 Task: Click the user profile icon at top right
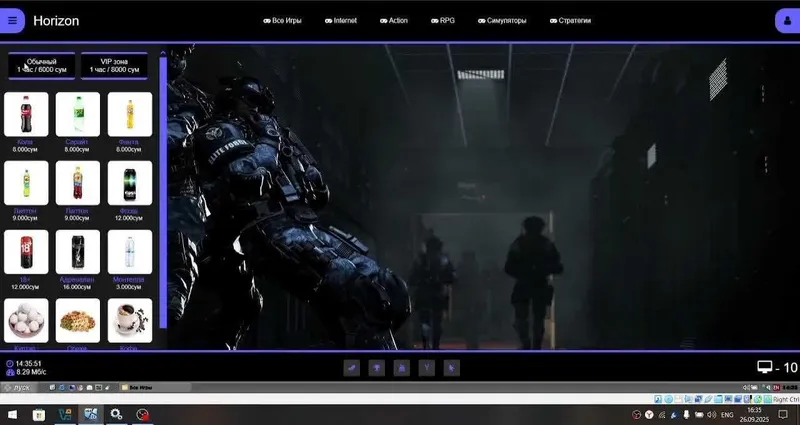tap(787, 21)
